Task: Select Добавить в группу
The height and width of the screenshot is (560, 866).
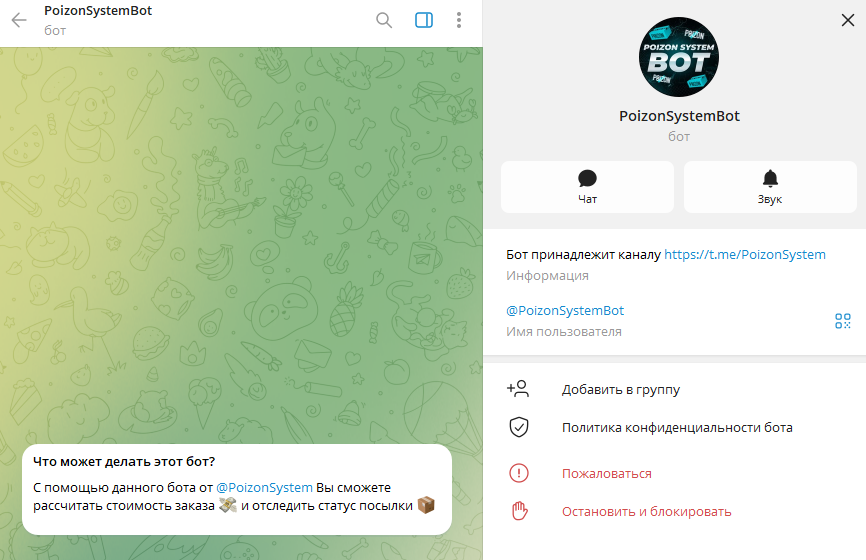Action: [x=621, y=389]
